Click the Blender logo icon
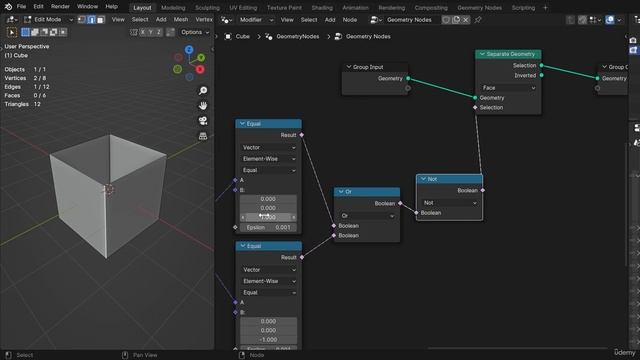 coord(8,7)
